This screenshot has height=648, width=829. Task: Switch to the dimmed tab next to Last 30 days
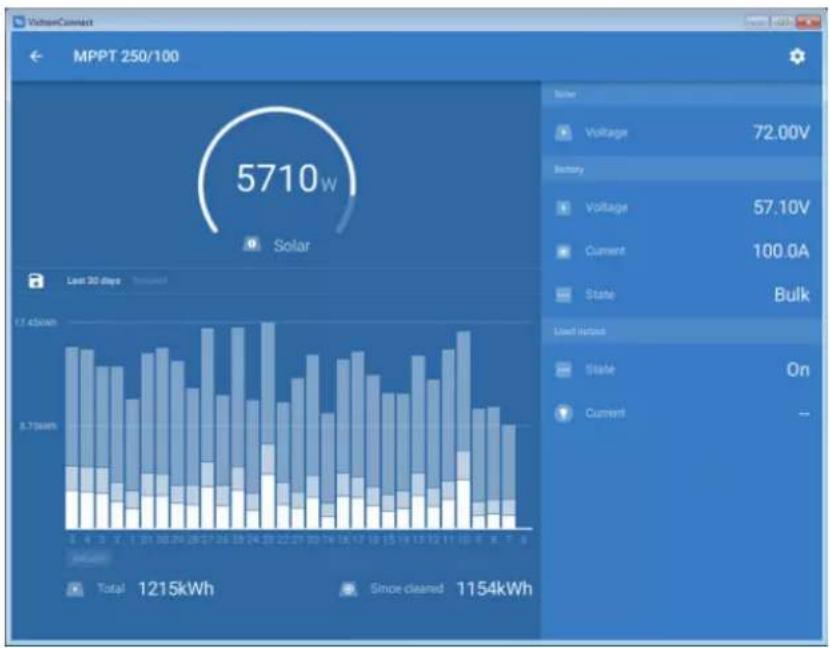[x=150, y=281]
